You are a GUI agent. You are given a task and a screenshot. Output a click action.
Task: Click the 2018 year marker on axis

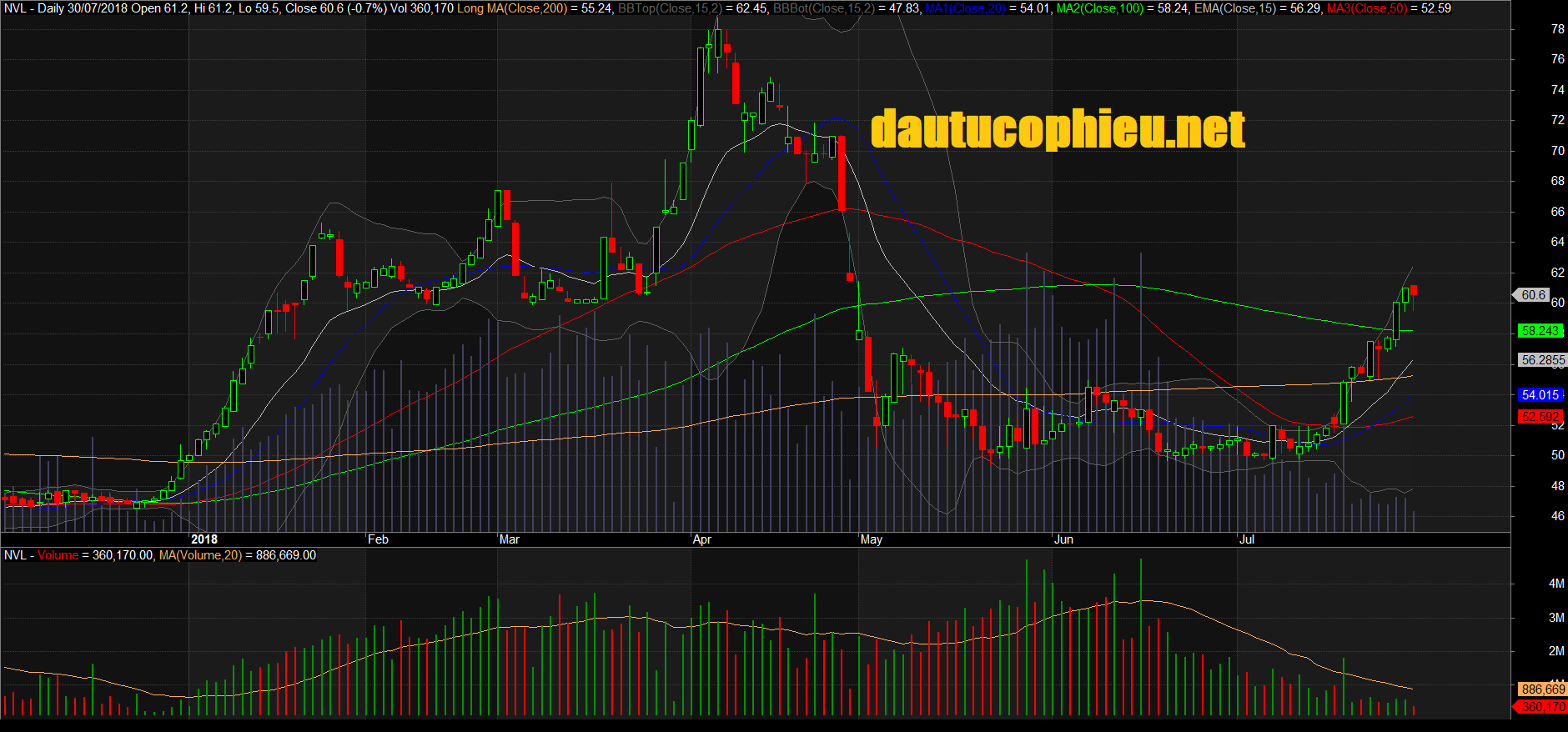(204, 539)
